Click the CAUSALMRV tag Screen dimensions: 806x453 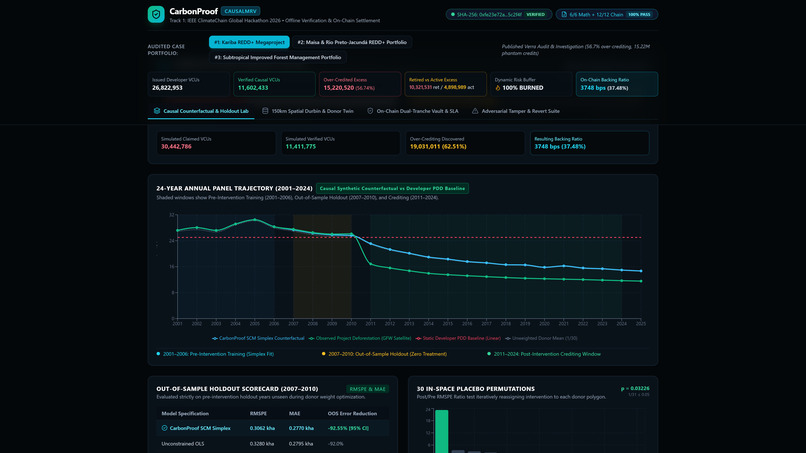point(241,11)
